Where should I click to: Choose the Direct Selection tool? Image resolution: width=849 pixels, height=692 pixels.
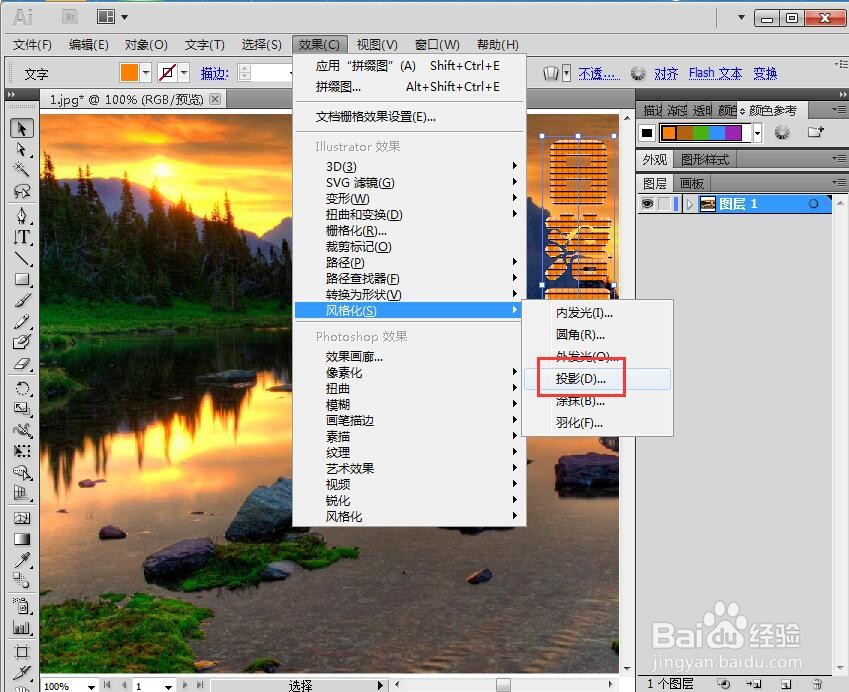[x=20, y=150]
